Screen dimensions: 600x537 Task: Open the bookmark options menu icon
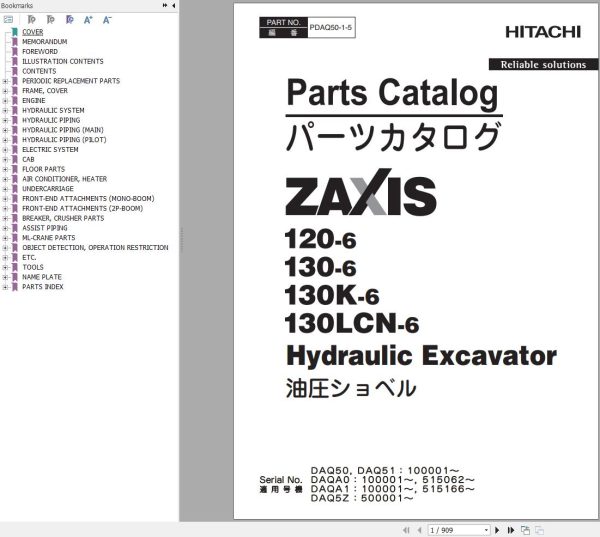tap(8, 20)
